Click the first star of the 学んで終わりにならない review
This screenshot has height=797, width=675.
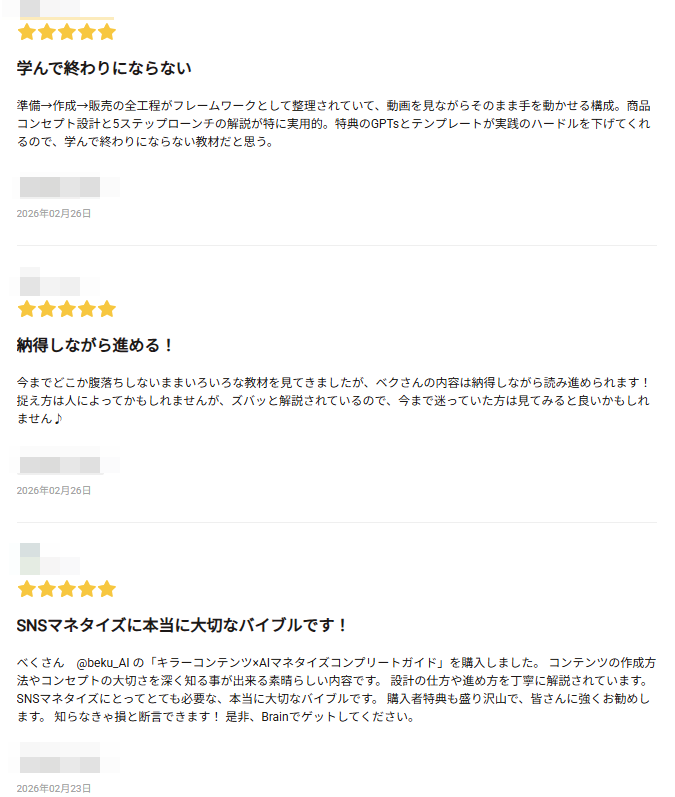click(x=27, y=32)
